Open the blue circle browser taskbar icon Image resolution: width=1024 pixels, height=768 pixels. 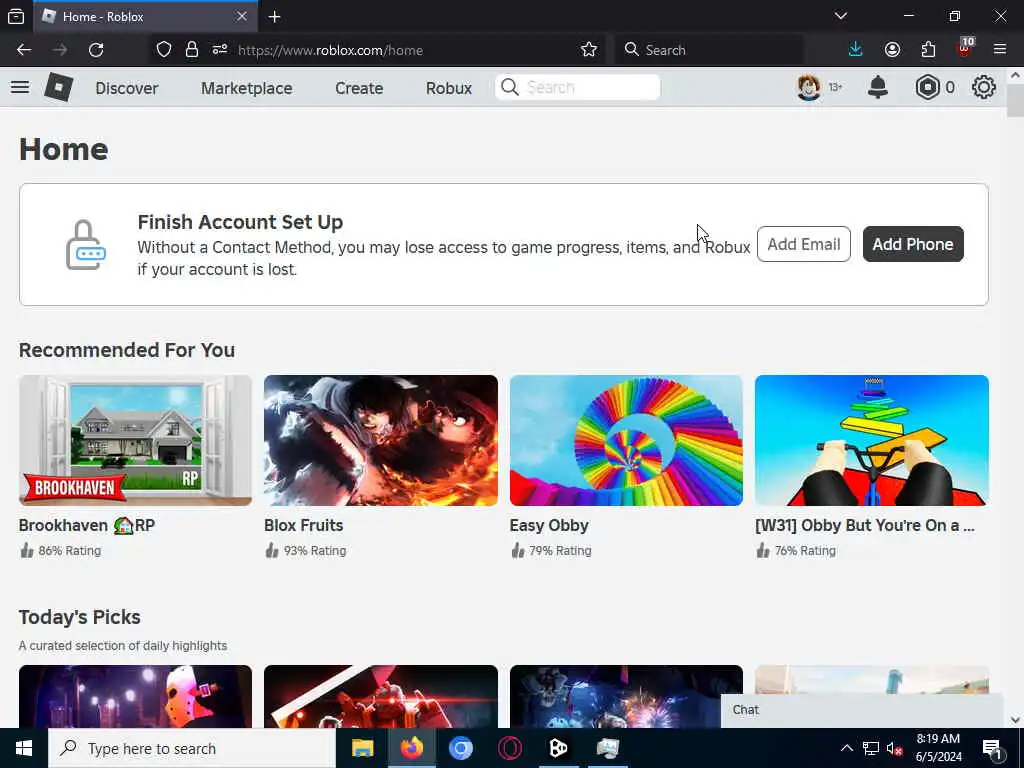pyautogui.click(x=460, y=748)
